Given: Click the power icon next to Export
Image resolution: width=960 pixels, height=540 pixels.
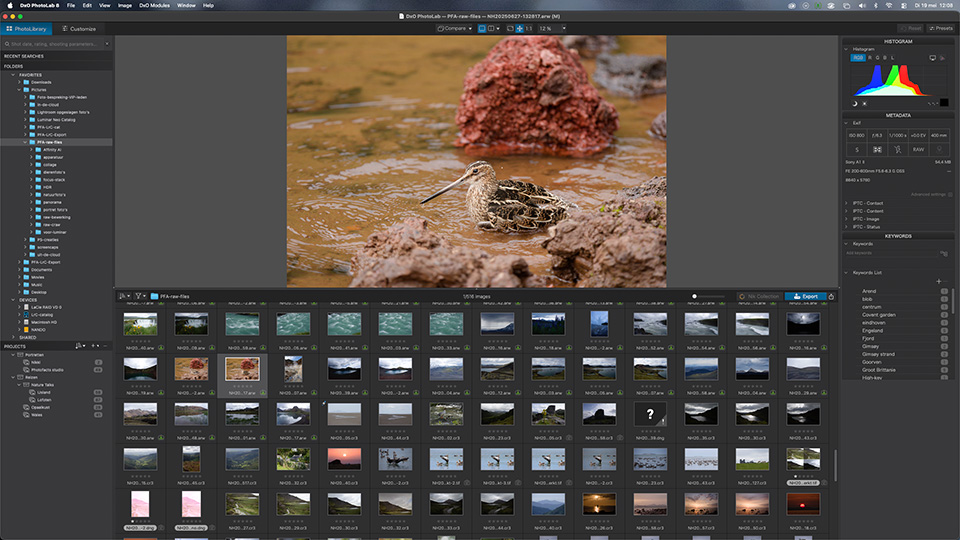Looking at the screenshot, I should pos(831,296).
